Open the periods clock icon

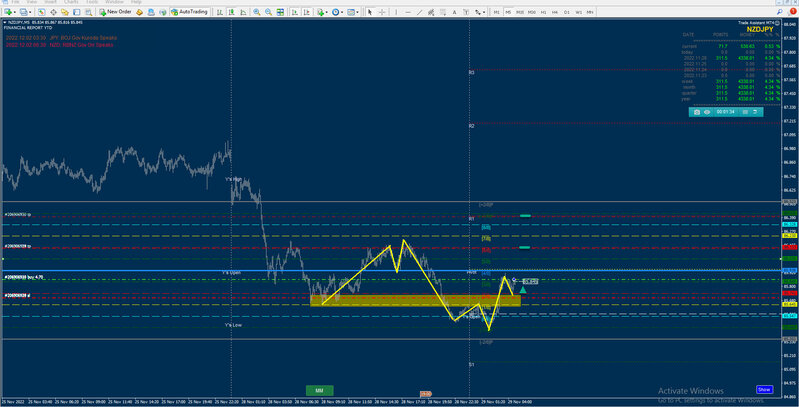click(x=335, y=12)
